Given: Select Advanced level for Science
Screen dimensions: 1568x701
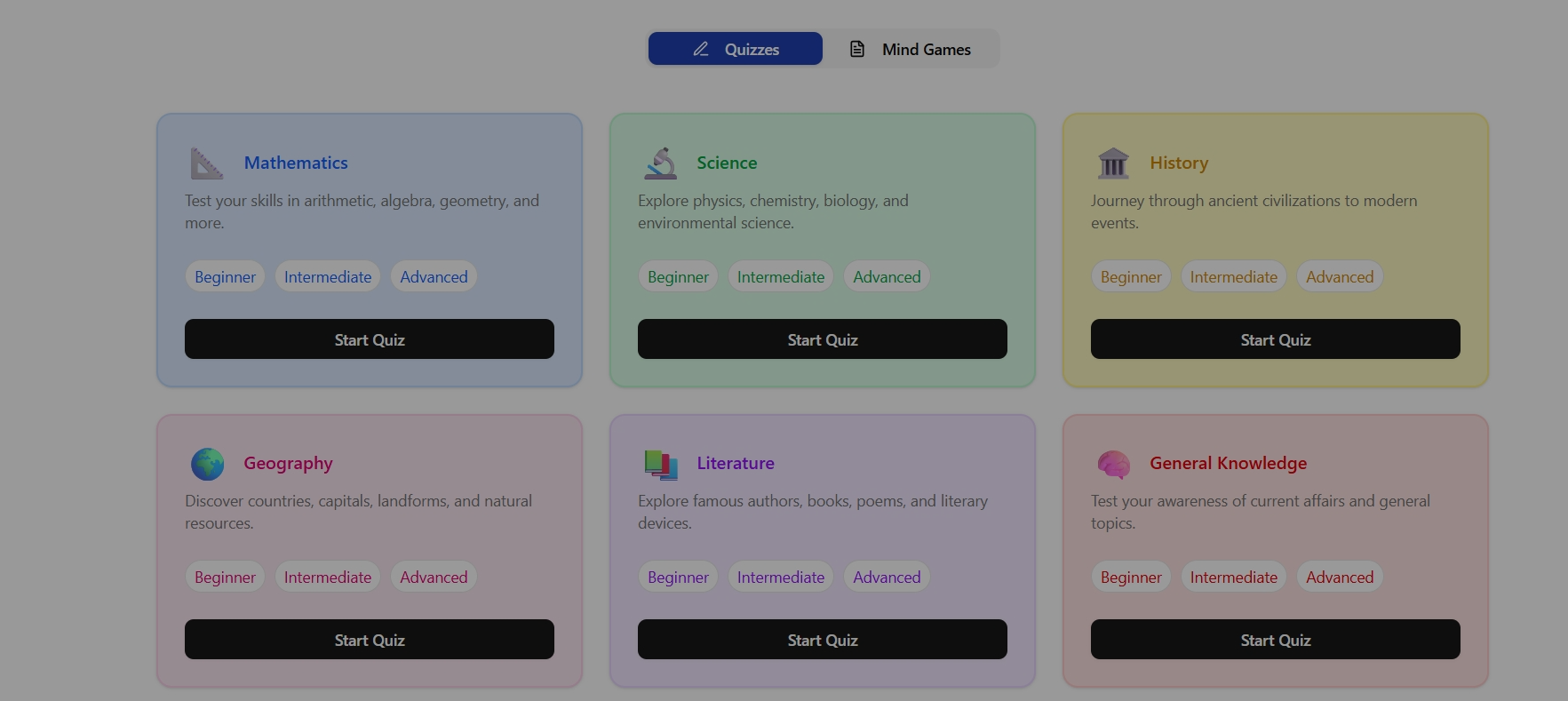Looking at the screenshot, I should (887, 276).
